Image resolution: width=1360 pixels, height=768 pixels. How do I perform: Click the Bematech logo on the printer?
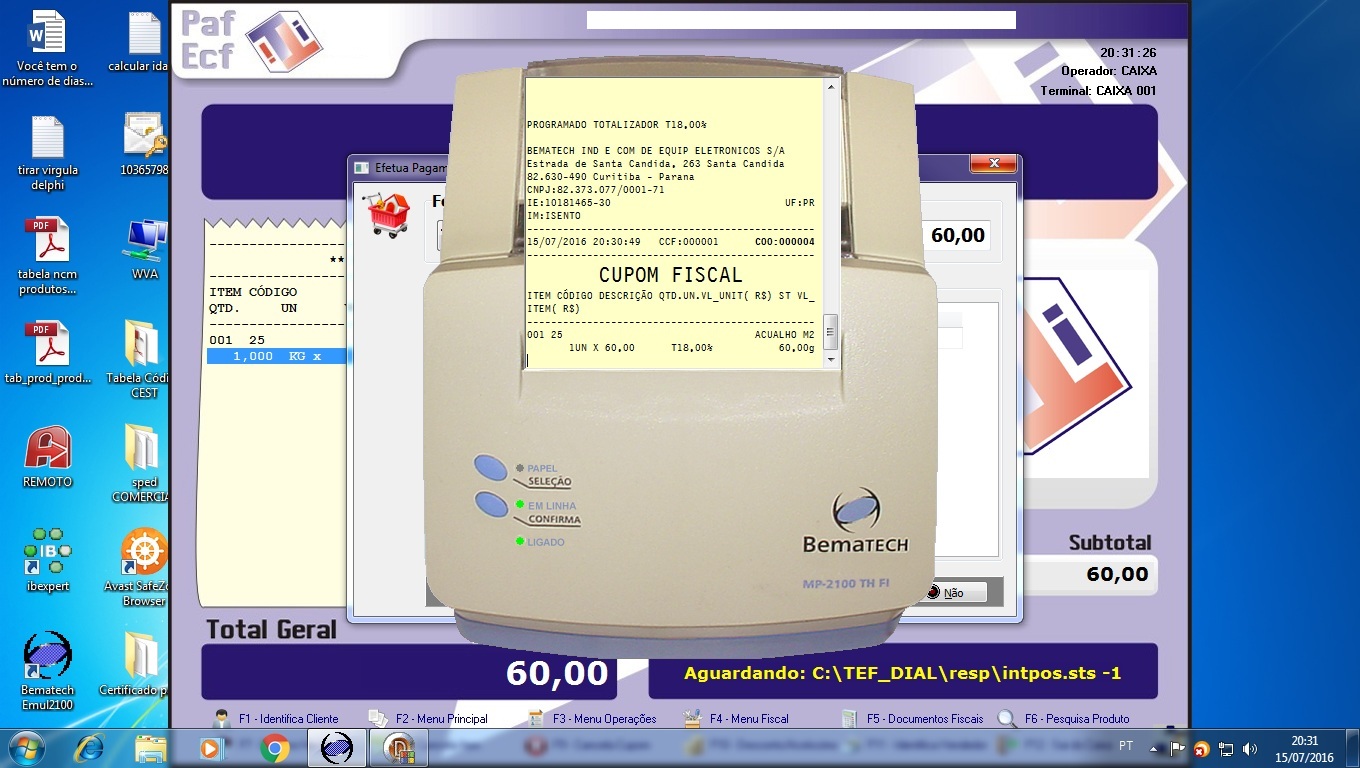tap(855, 521)
